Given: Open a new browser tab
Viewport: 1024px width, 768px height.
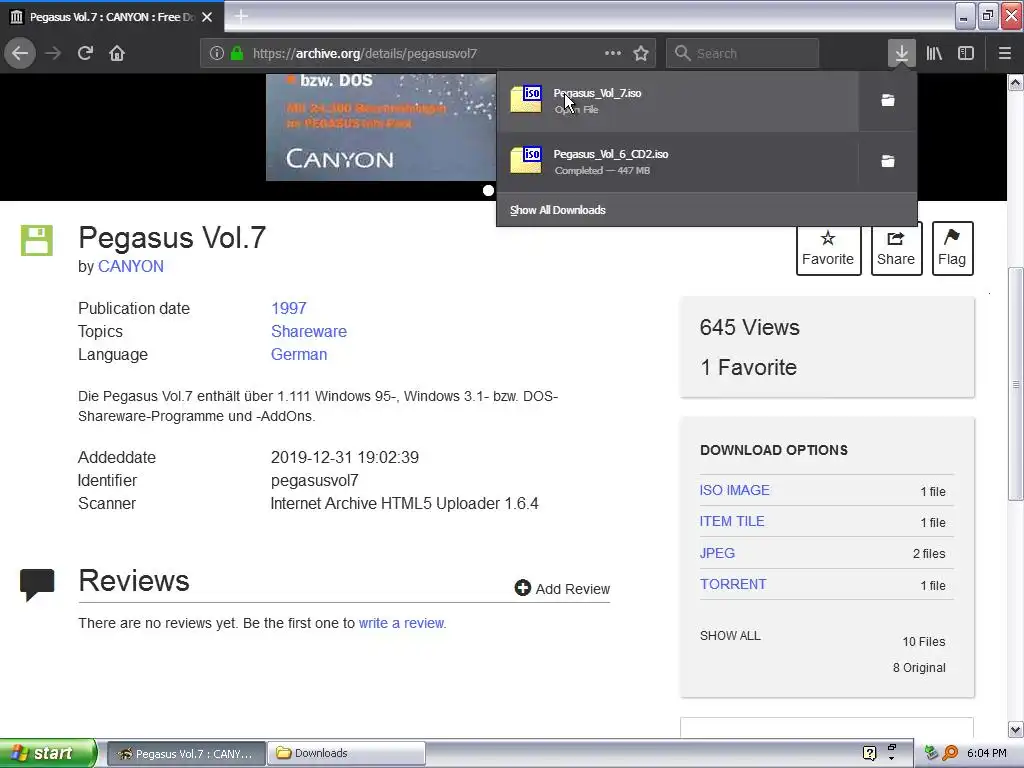Looking at the screenshot, I should (241, 16).
